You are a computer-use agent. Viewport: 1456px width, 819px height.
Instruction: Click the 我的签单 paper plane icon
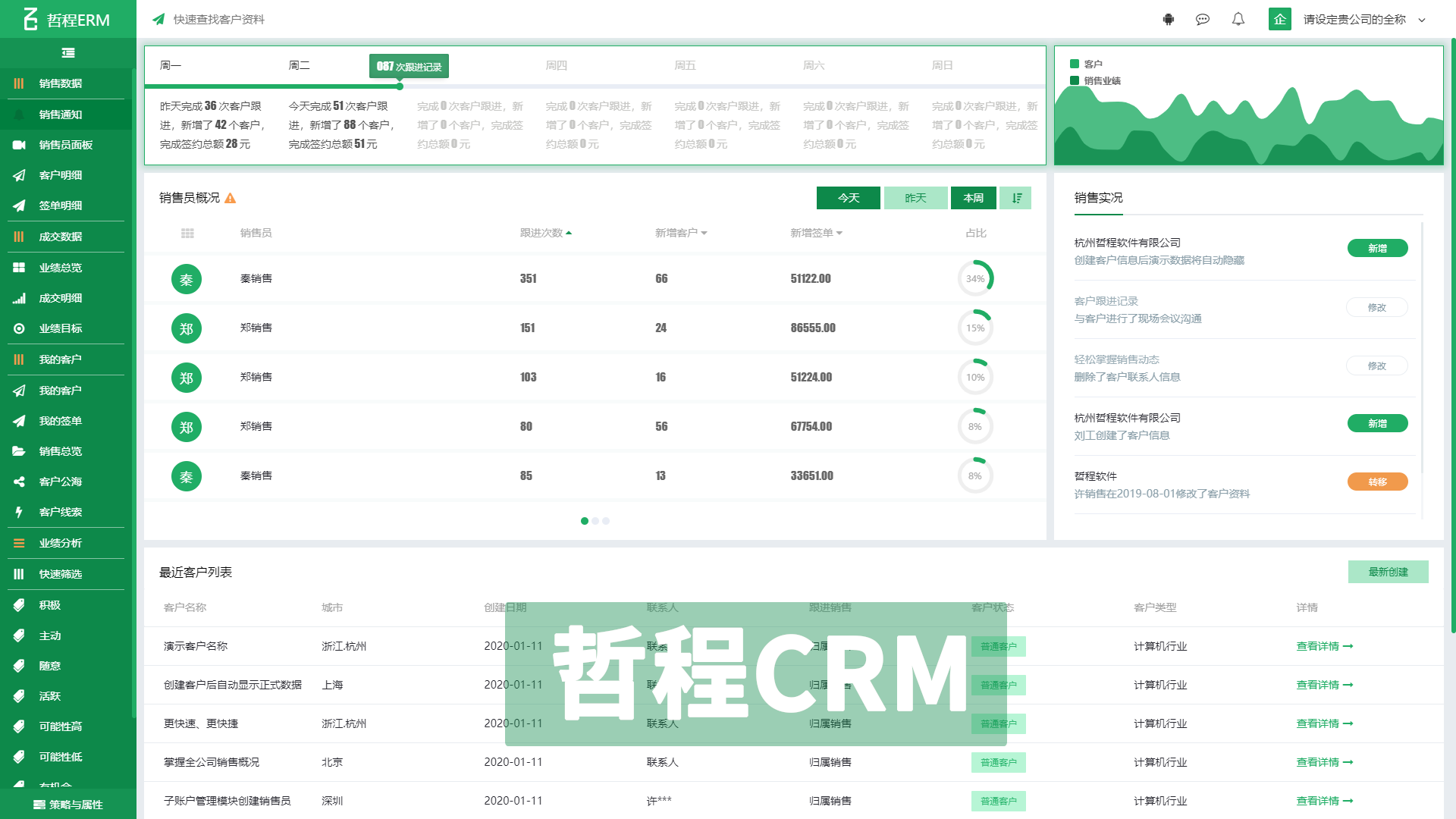coord(19,421)
